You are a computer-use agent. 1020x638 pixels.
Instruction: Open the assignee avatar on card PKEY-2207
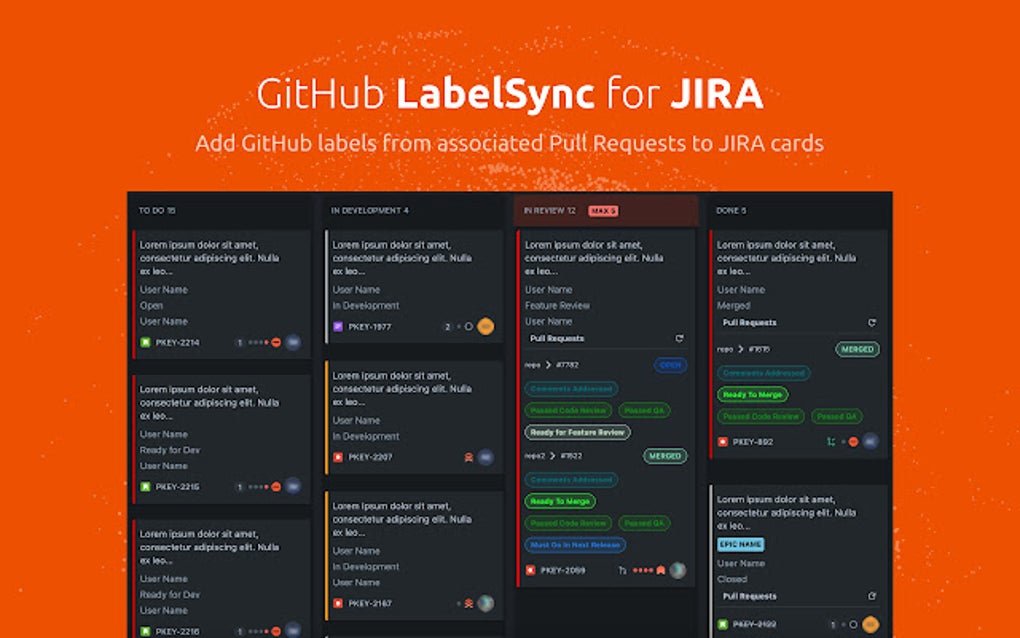[485, 457]
